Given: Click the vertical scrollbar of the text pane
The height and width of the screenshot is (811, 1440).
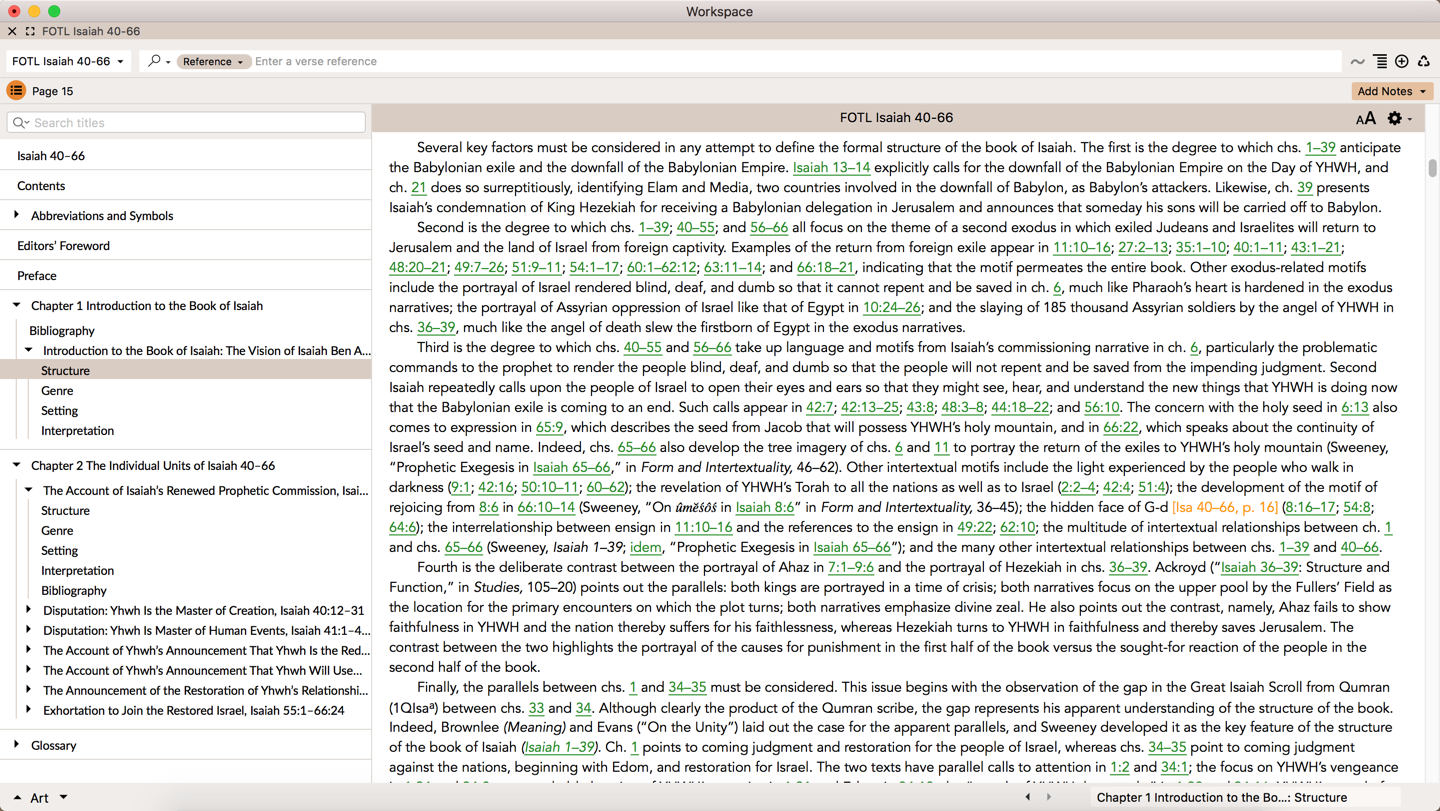Looking at the screenshot, I should (1432, 168).
